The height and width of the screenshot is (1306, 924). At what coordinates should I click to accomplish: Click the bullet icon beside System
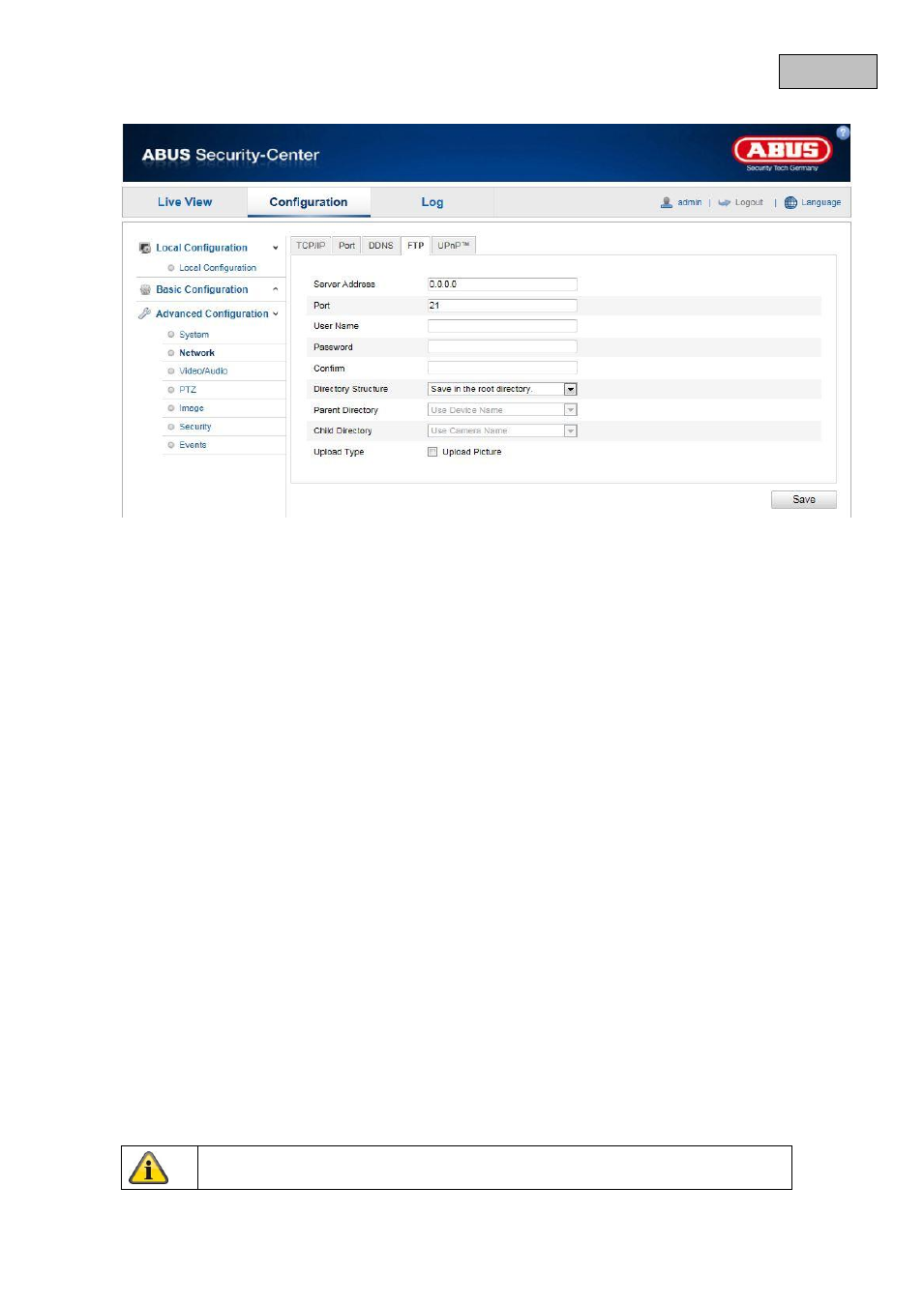[171, 335]
